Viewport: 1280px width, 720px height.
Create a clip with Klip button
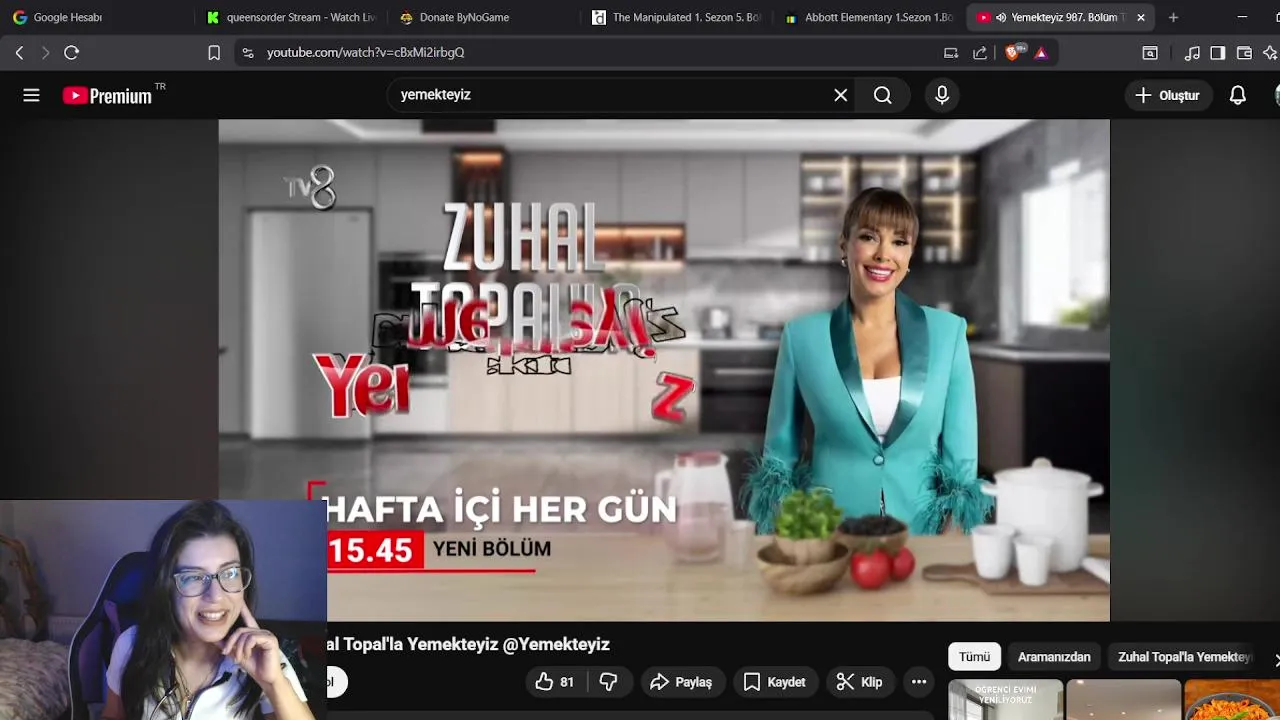click(860, 682)
